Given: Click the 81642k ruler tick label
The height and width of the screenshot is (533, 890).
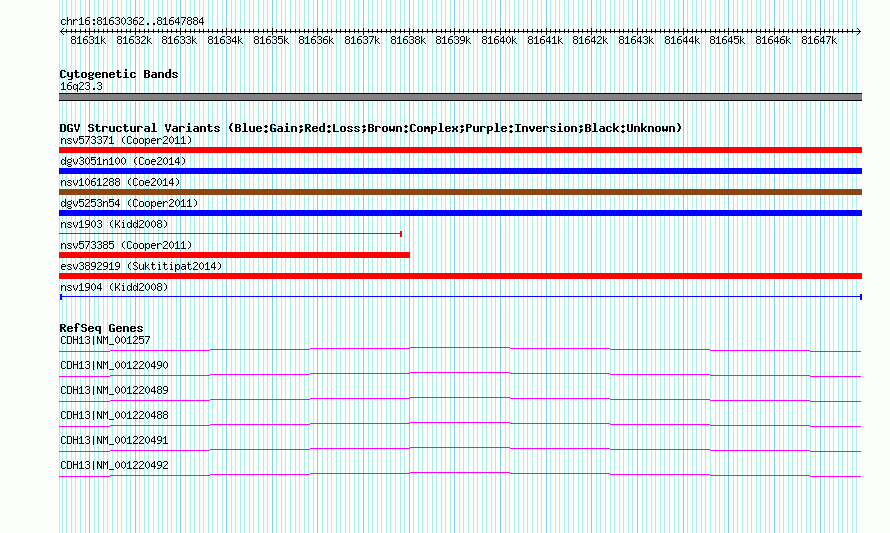Looking at the screenshot, I should click(x=590, y=40).
